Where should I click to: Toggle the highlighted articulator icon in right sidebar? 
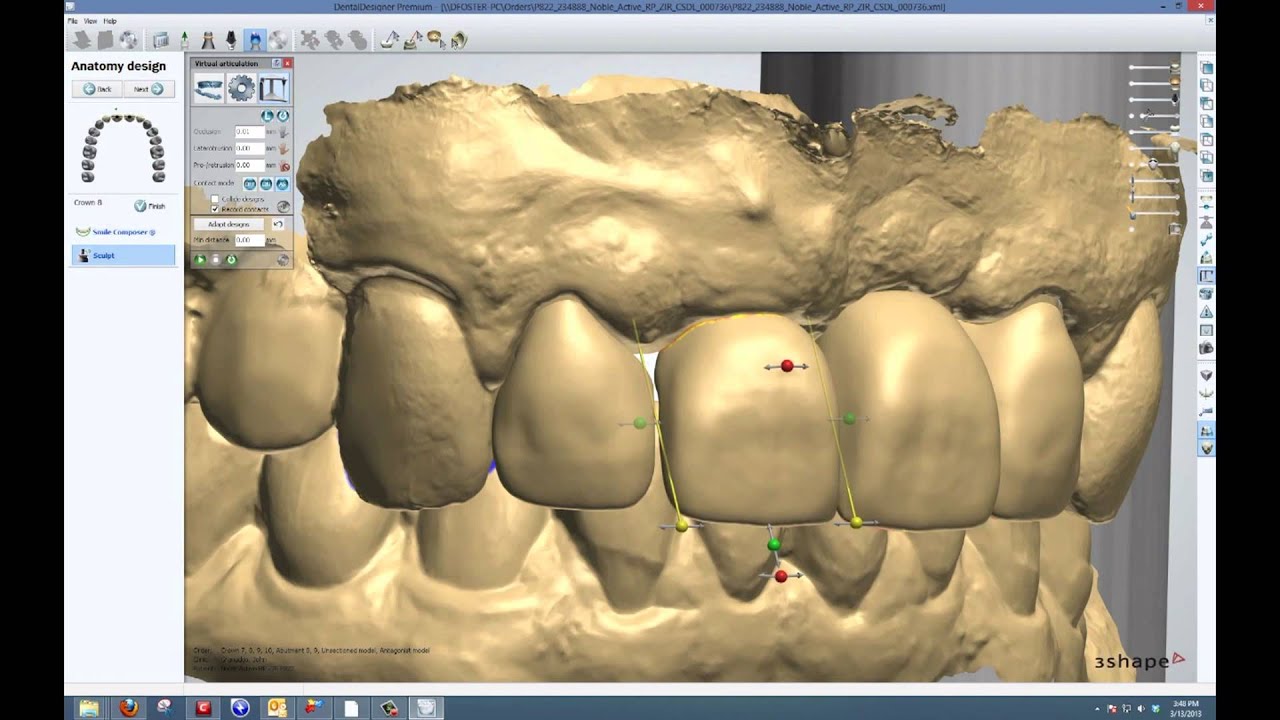(1206, 275)
